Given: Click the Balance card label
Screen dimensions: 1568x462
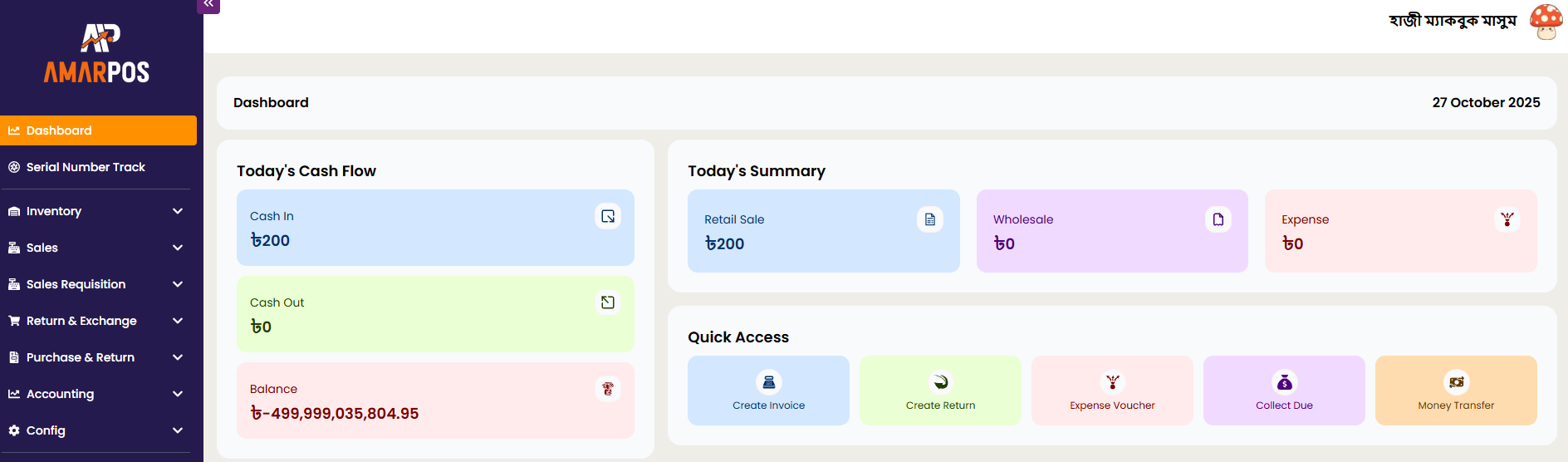Looking at the screenshot, I should pos(273,389).
